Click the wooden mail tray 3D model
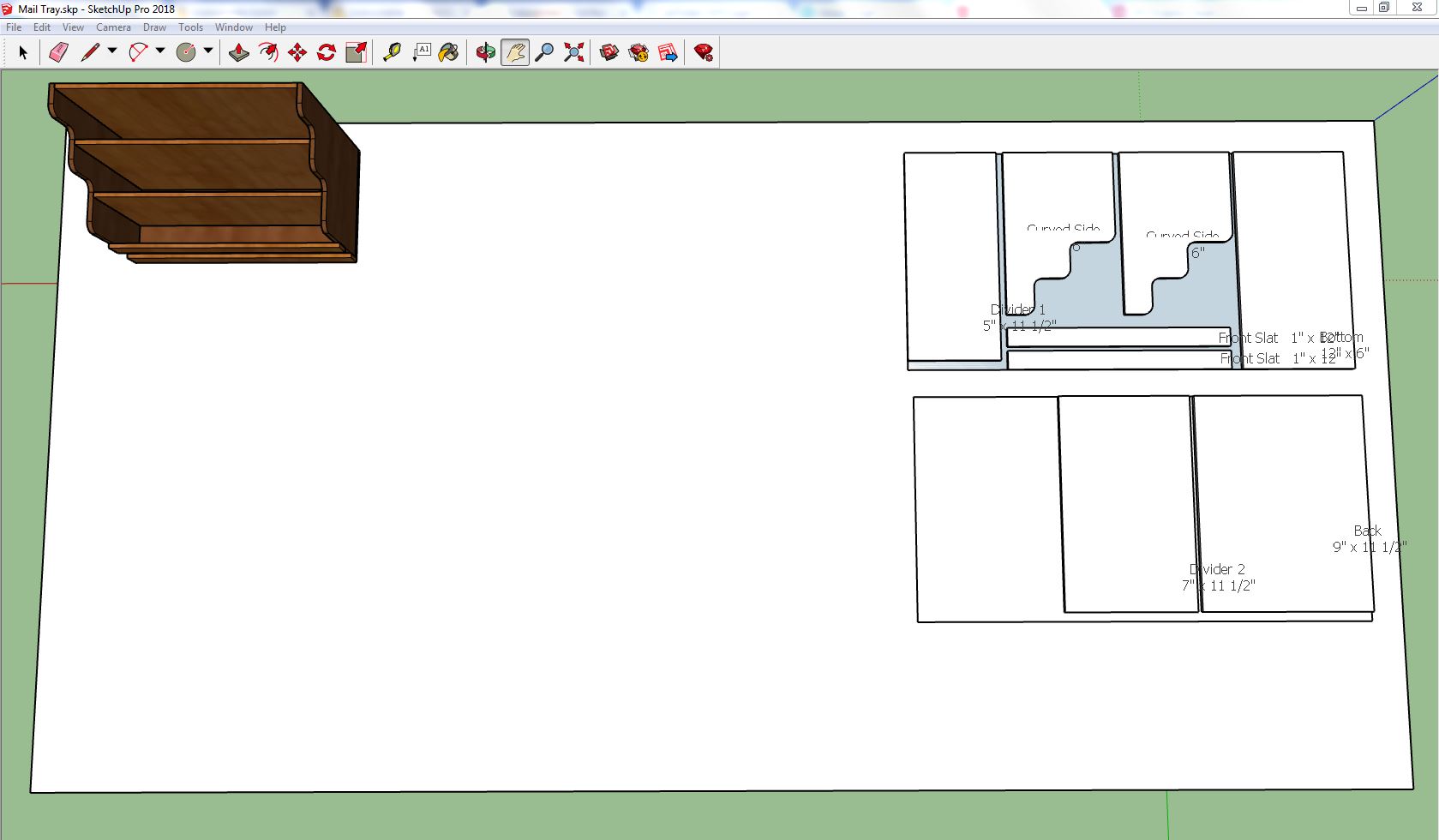Image resolution: width=1439 pixels, height=840 pixels. pyautogui.click(x=204, y=172)
